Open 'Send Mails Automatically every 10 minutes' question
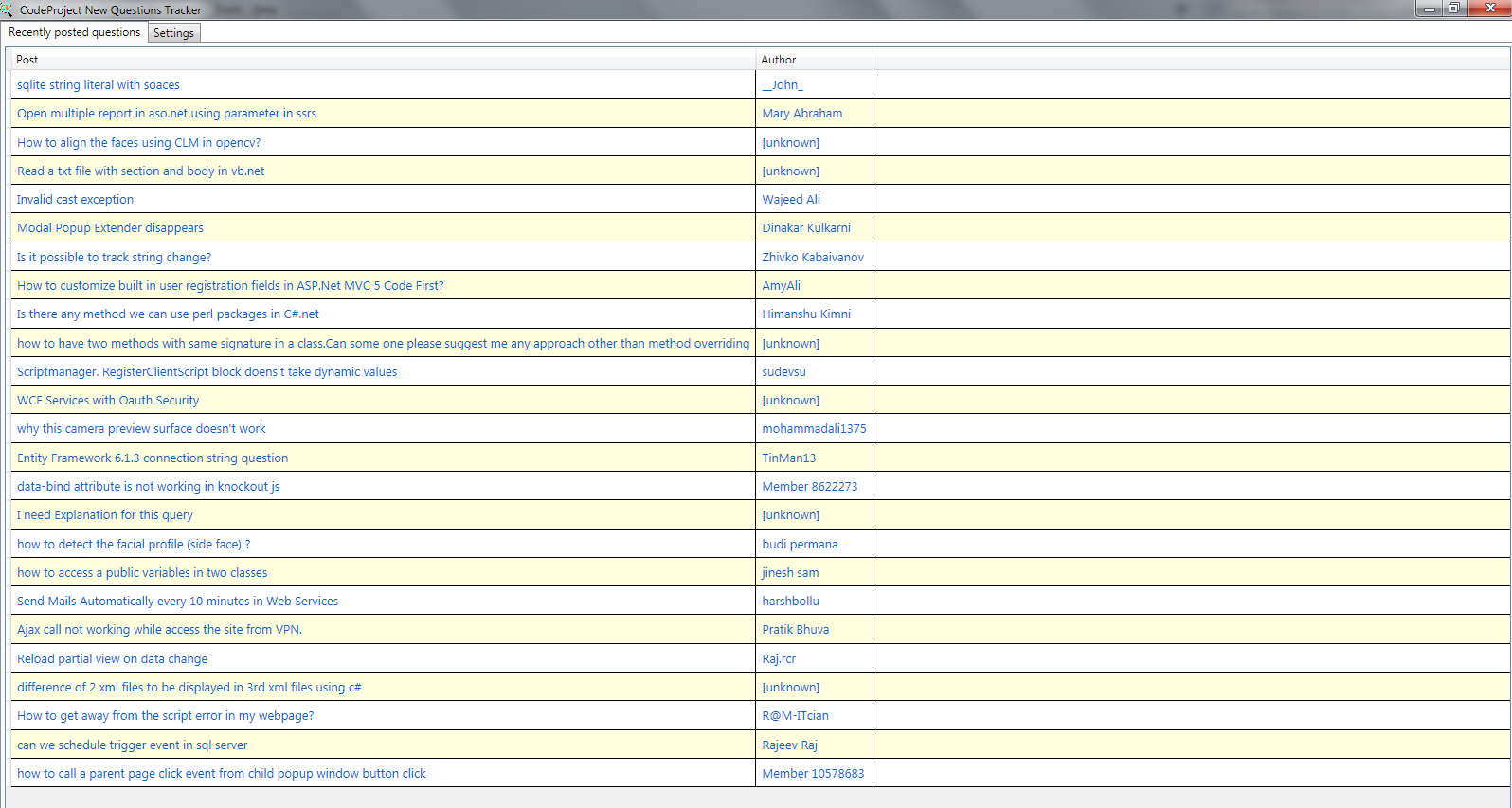Viewport: 1512px width, 808px height. pos(177,602)
